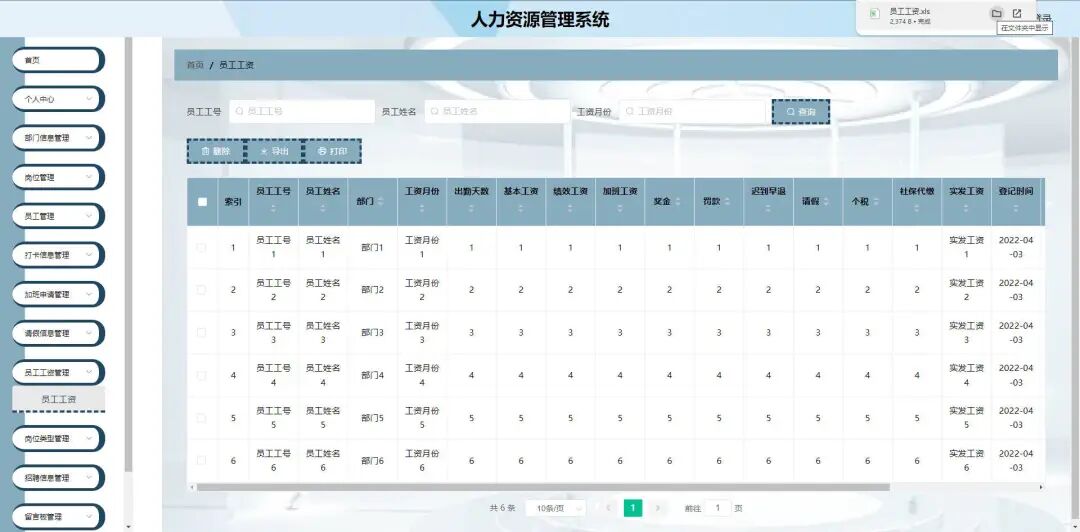
Task: Click the 打印 print button
Action: coord(332,151)
